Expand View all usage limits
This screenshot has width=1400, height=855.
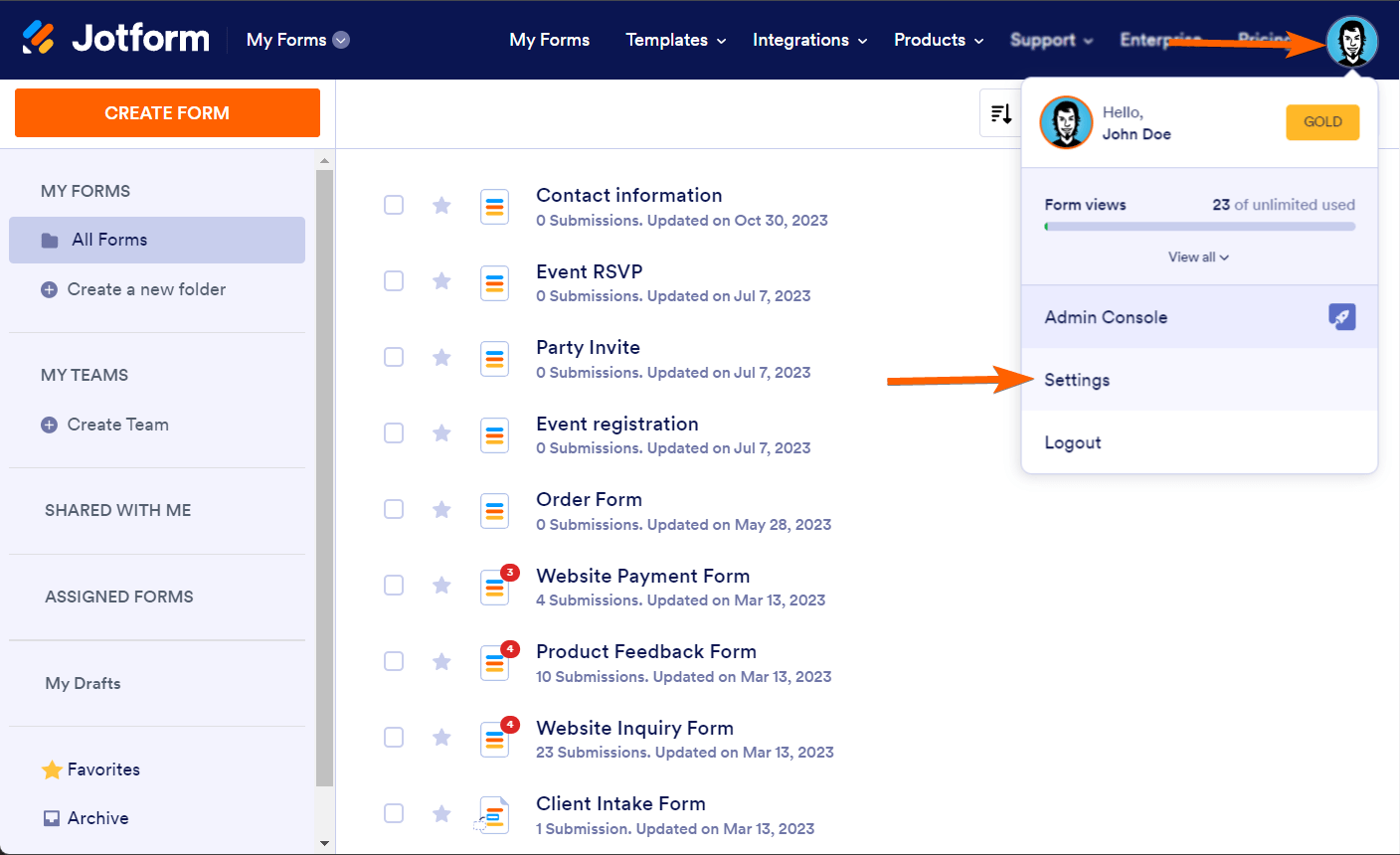[1198, 257]
